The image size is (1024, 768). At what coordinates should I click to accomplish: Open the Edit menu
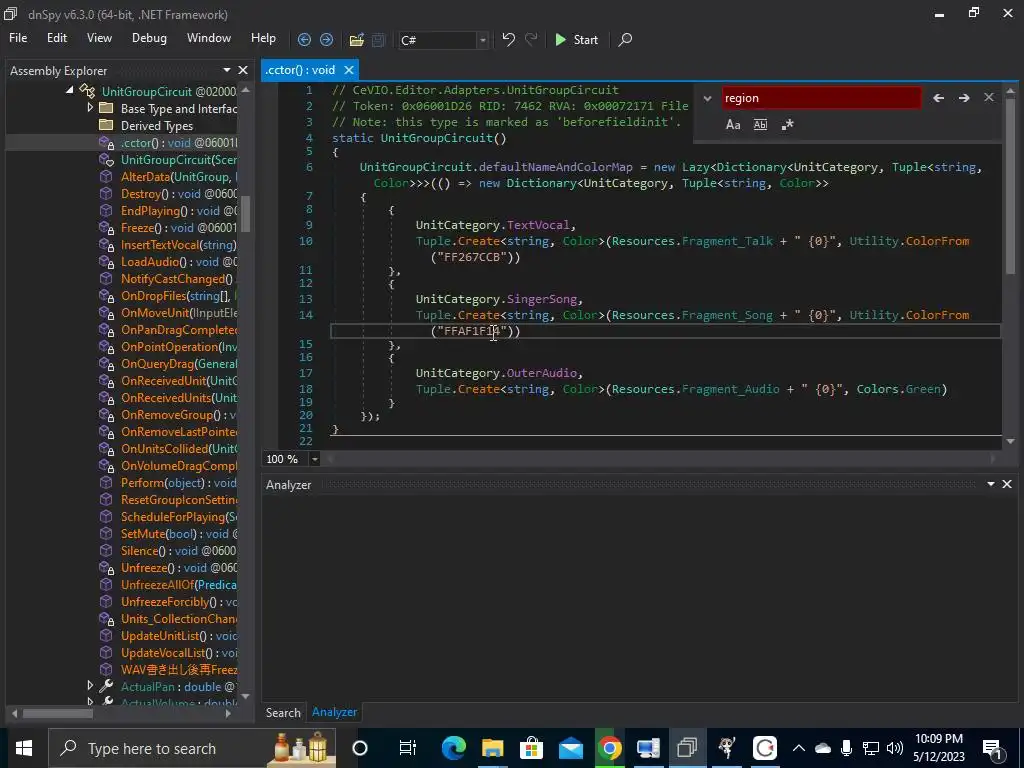pos(57,38)
